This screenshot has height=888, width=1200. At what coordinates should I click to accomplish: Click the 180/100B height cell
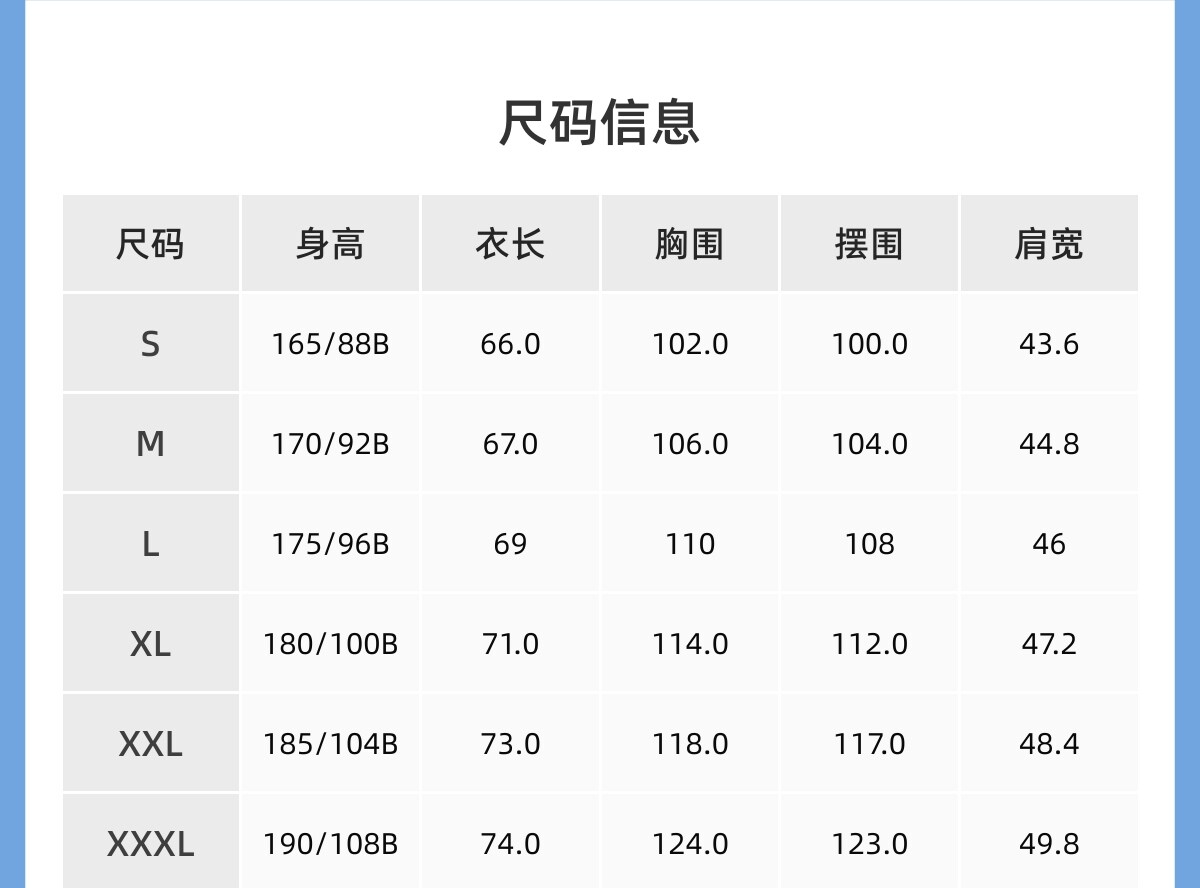pos(330,644)
